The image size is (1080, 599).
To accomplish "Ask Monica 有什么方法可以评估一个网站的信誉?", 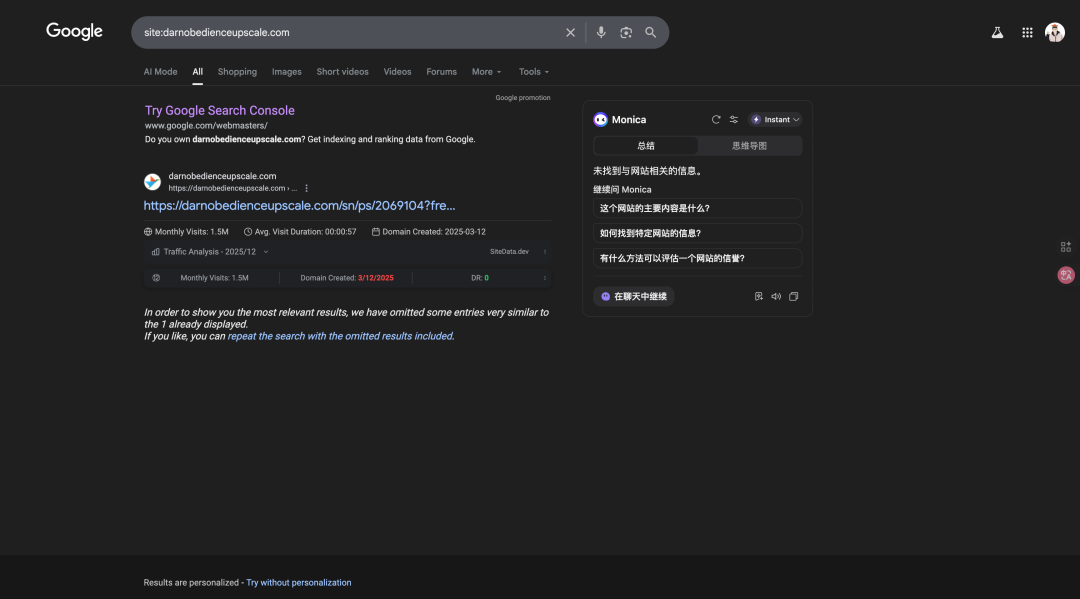I will coord(697,258).
